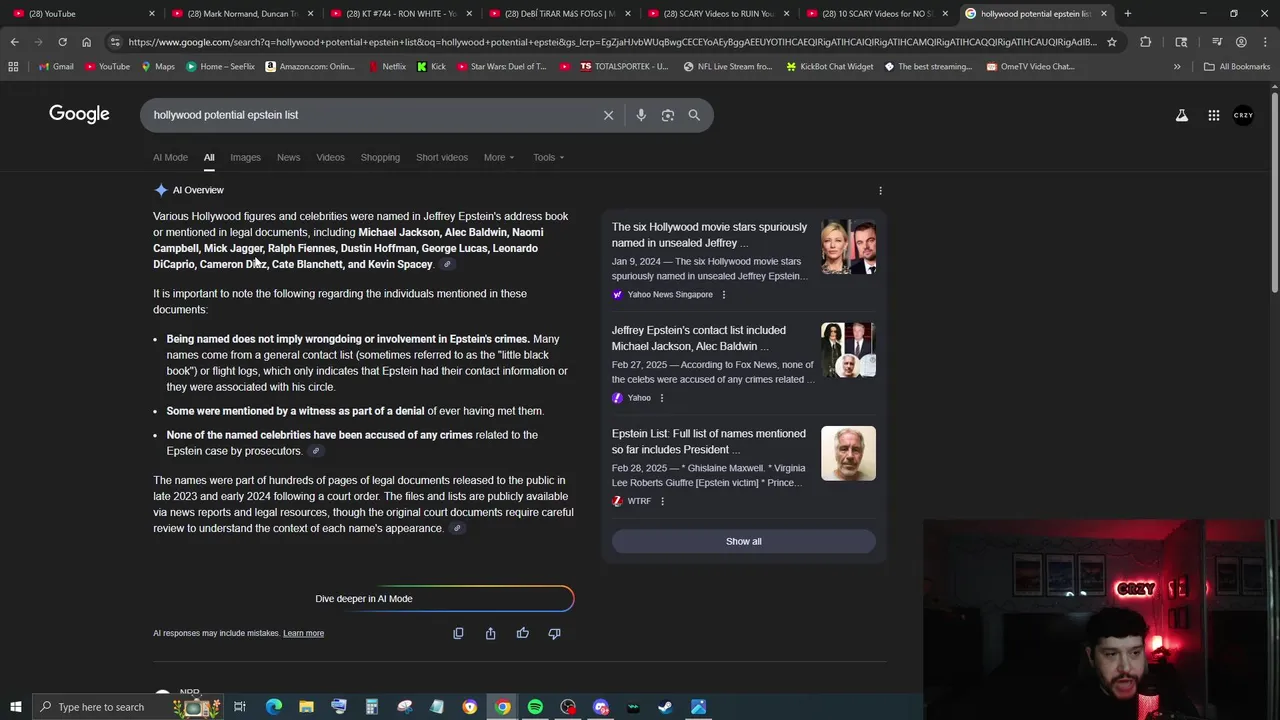Viewport: 1280px width, 720px height.
Task: Clear the Google search box text
Action: [608, 115]
